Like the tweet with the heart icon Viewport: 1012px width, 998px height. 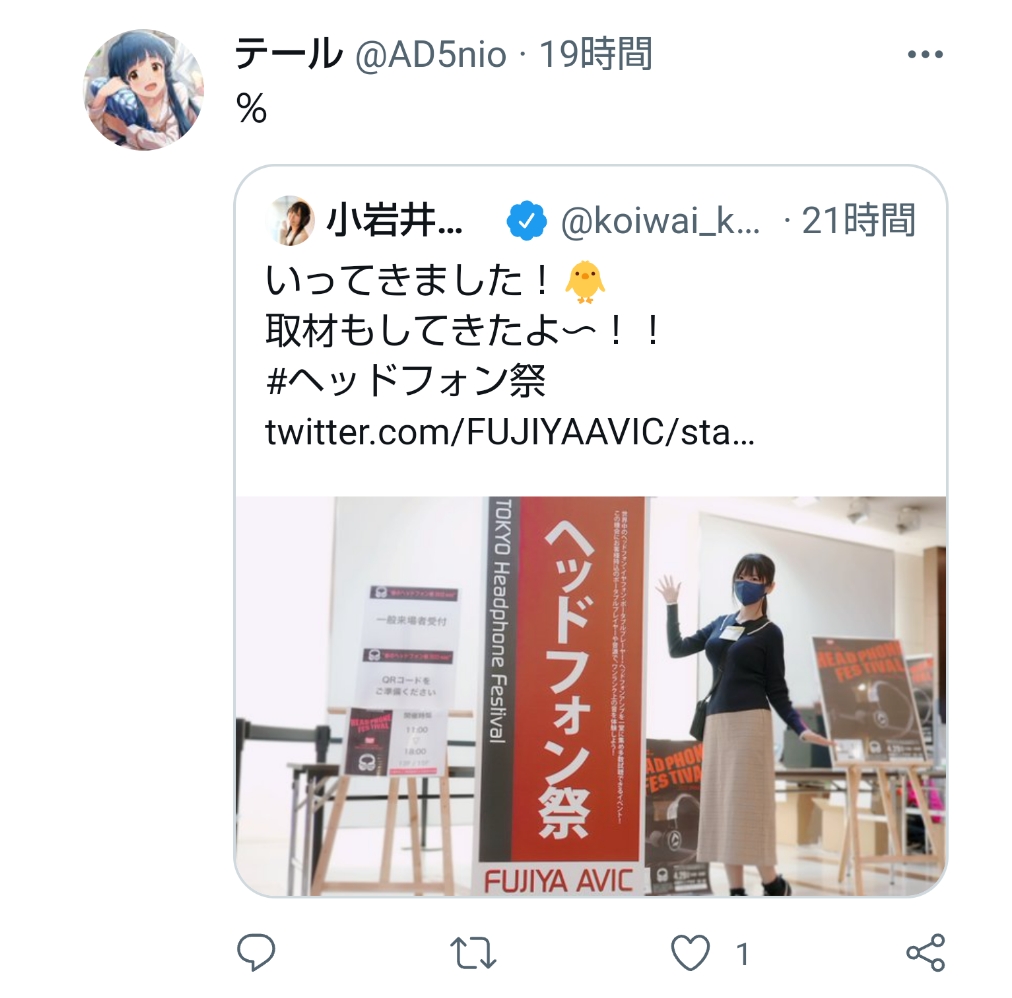point(690,953)
